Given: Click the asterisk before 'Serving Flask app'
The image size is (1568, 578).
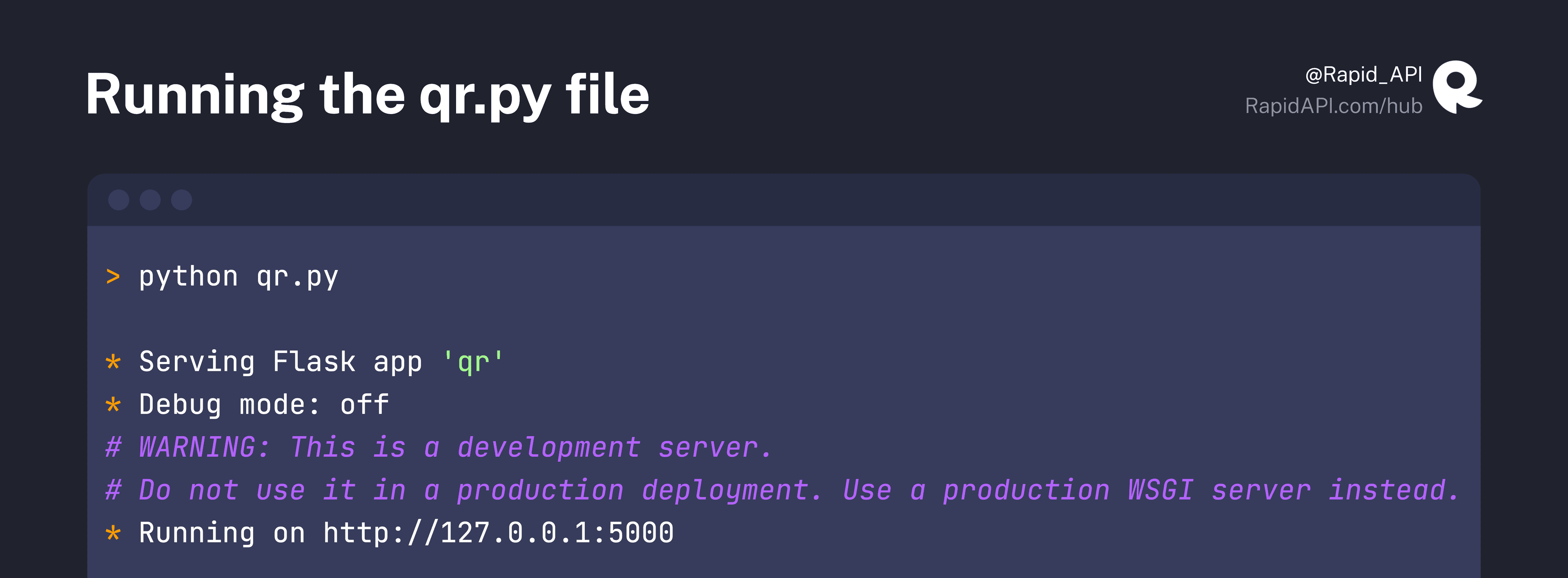Looking at the screenshot, I should 113,363.
